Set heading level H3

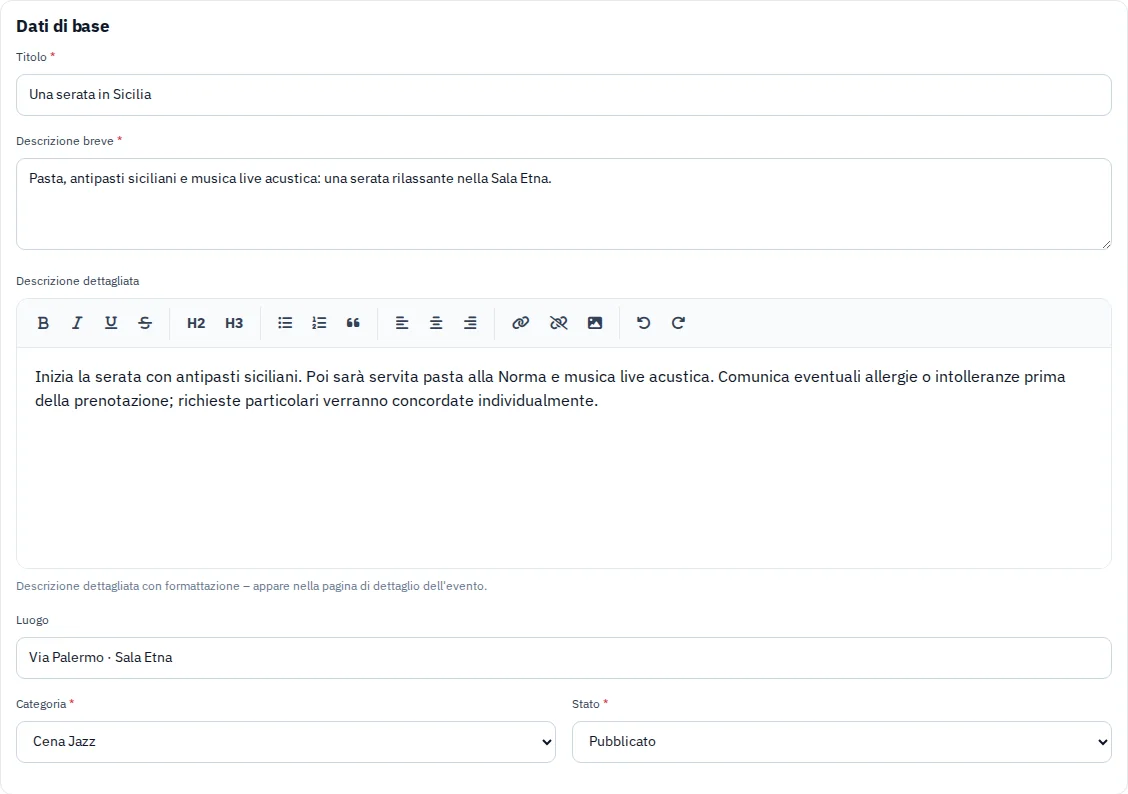click(234, 323)
